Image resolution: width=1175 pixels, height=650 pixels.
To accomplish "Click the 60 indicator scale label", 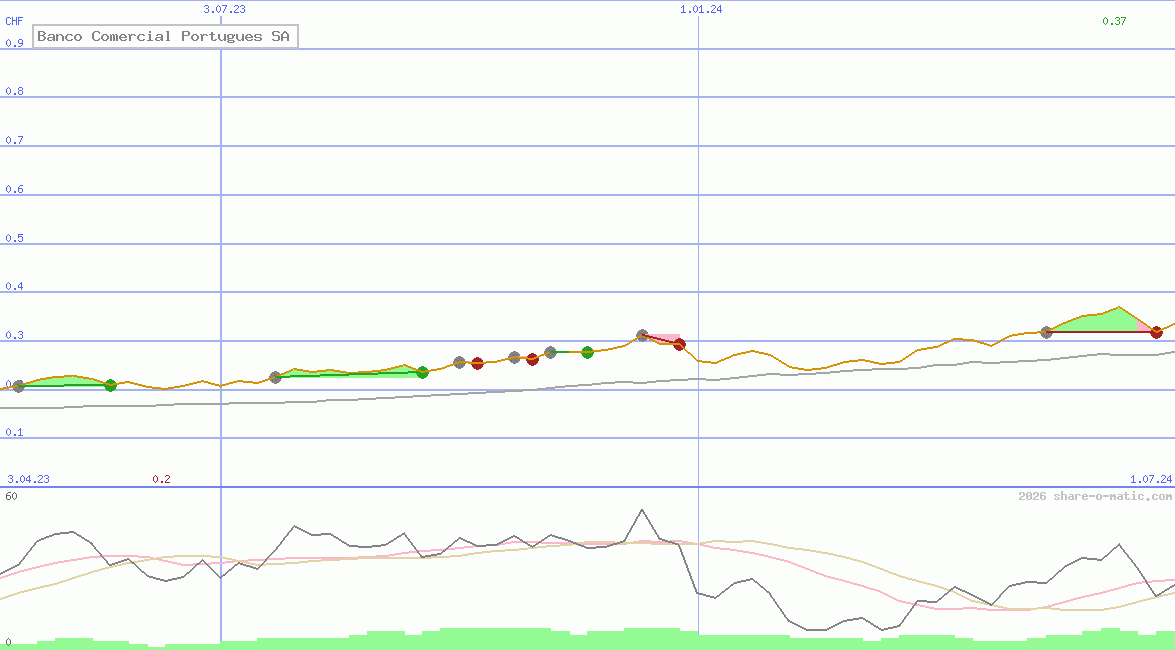I will pyautogui.click(x=11, y=496).
